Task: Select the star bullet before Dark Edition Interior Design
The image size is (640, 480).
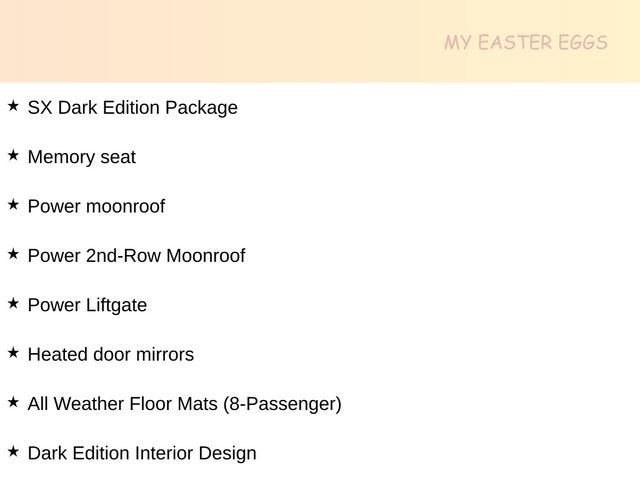Action: pyautogui.click(x=13, y=452)
